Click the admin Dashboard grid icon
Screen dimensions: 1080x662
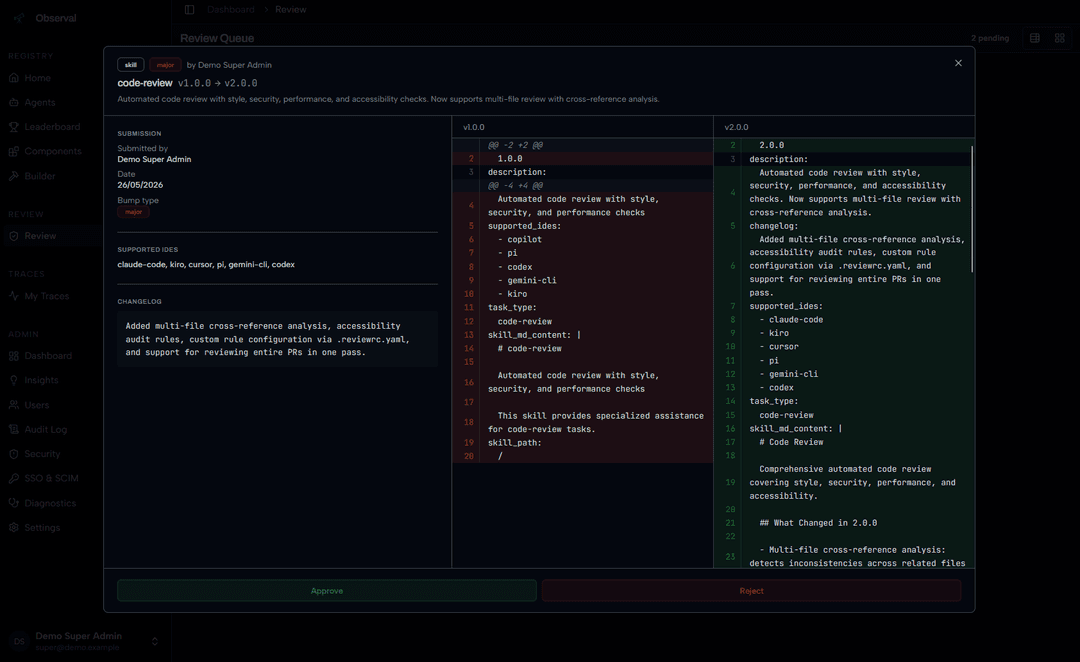pyautogui.click(x=14, y=355)
